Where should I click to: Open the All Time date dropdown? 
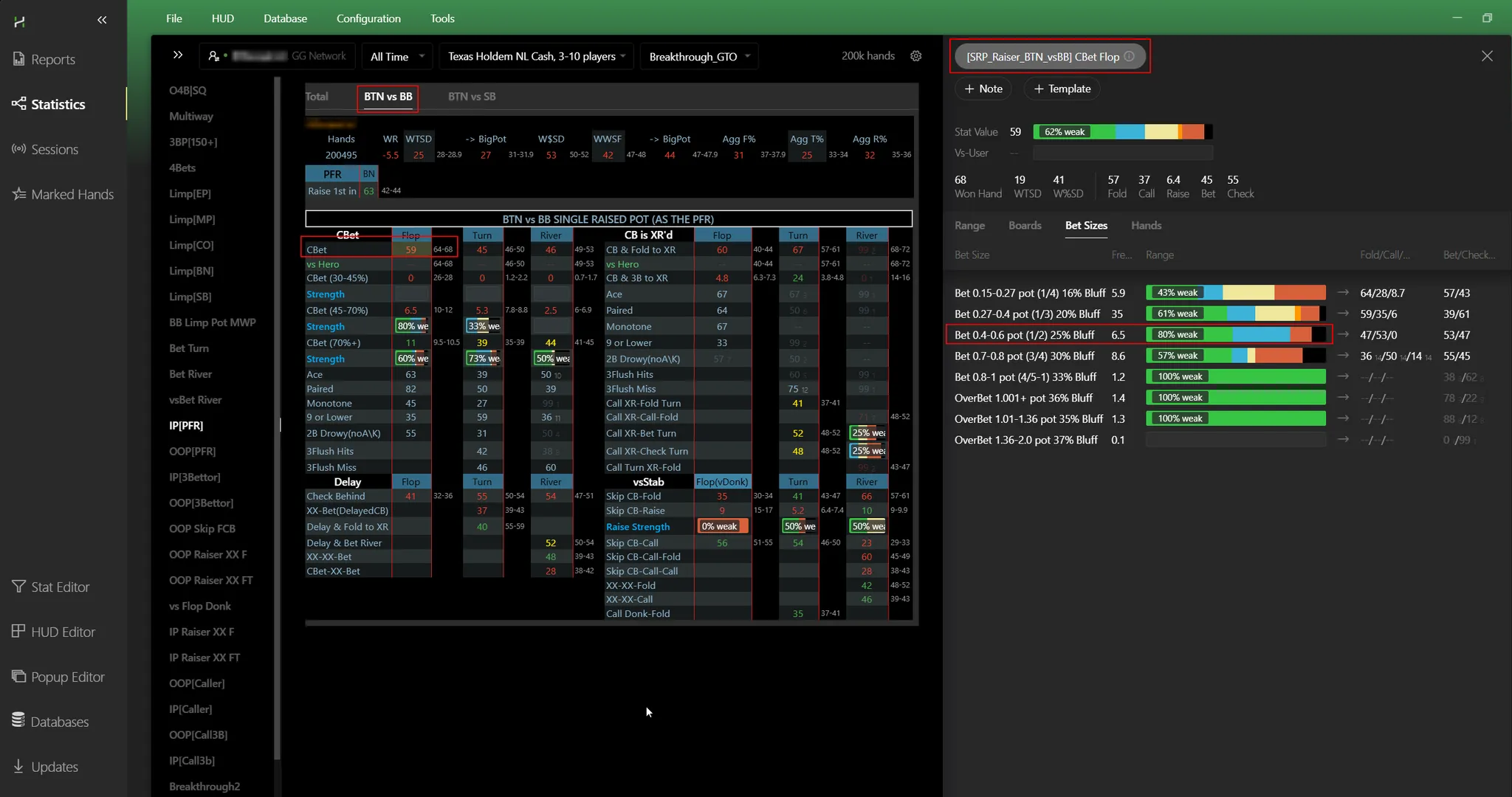pos(397,57)
